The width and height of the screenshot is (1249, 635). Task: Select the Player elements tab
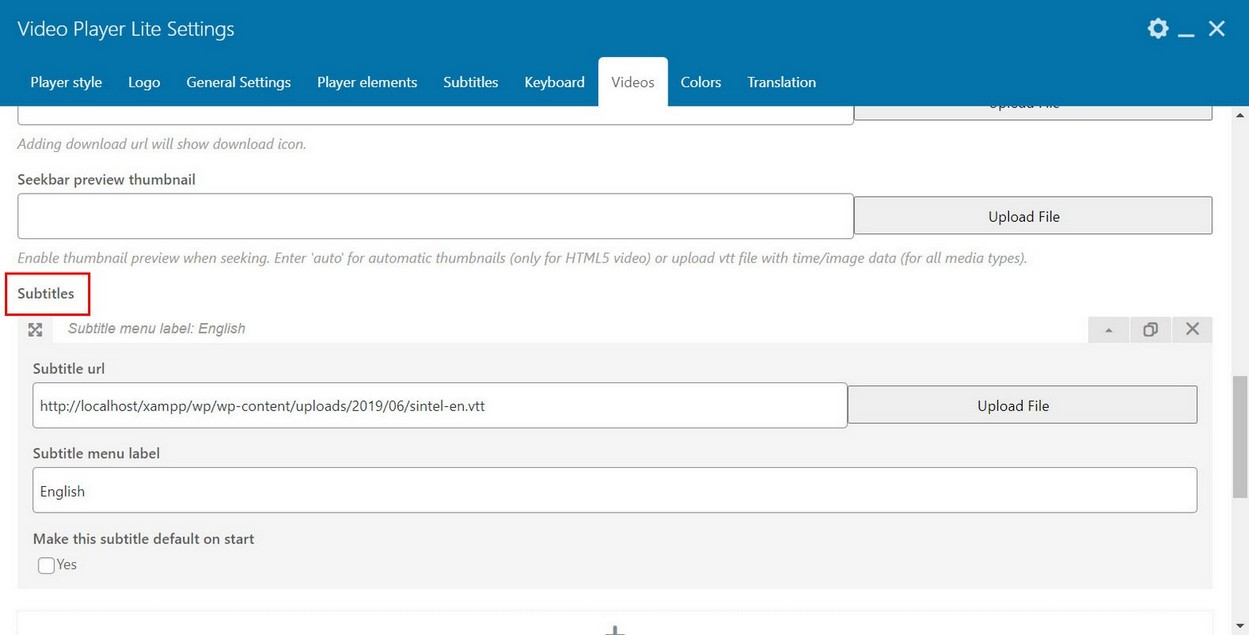pyautogui.click(x=367, y=82)
